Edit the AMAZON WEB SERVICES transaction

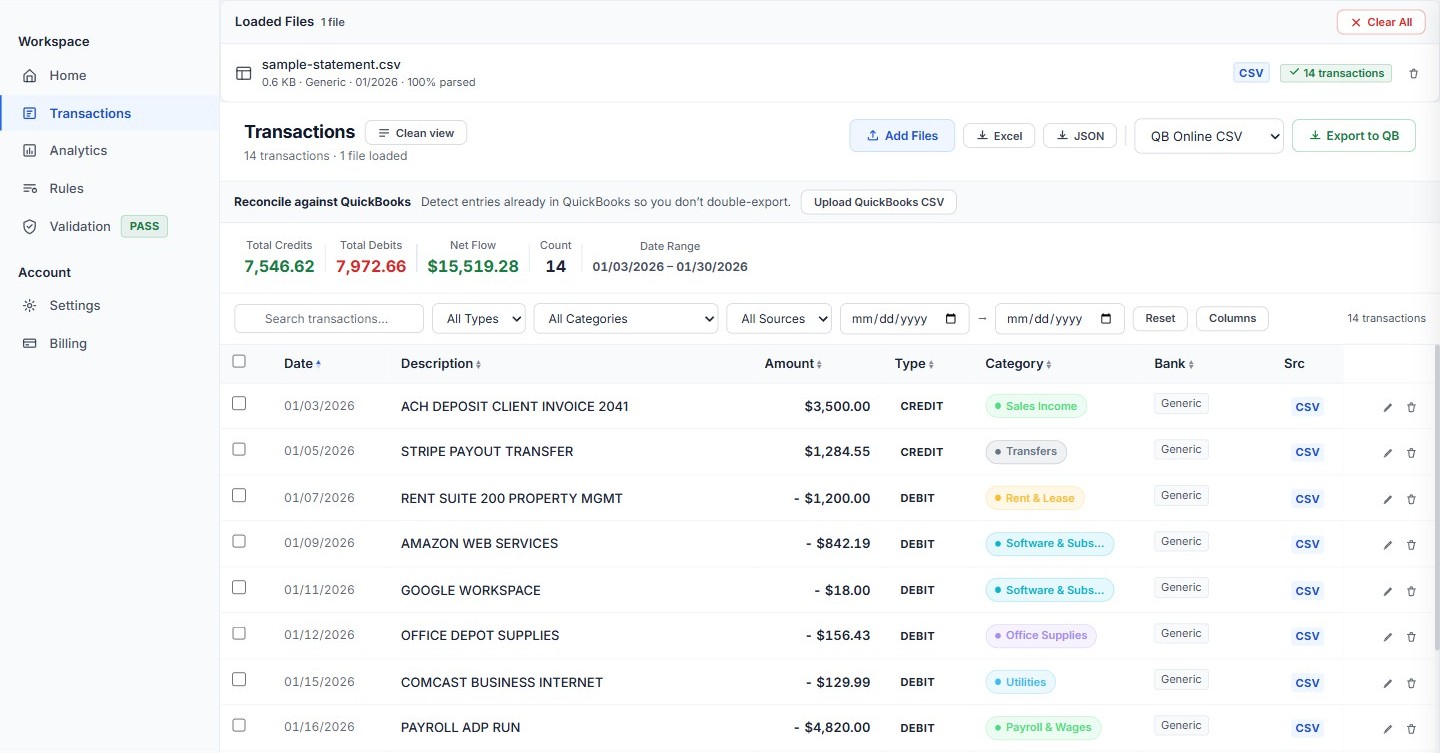pos(1387,545)
